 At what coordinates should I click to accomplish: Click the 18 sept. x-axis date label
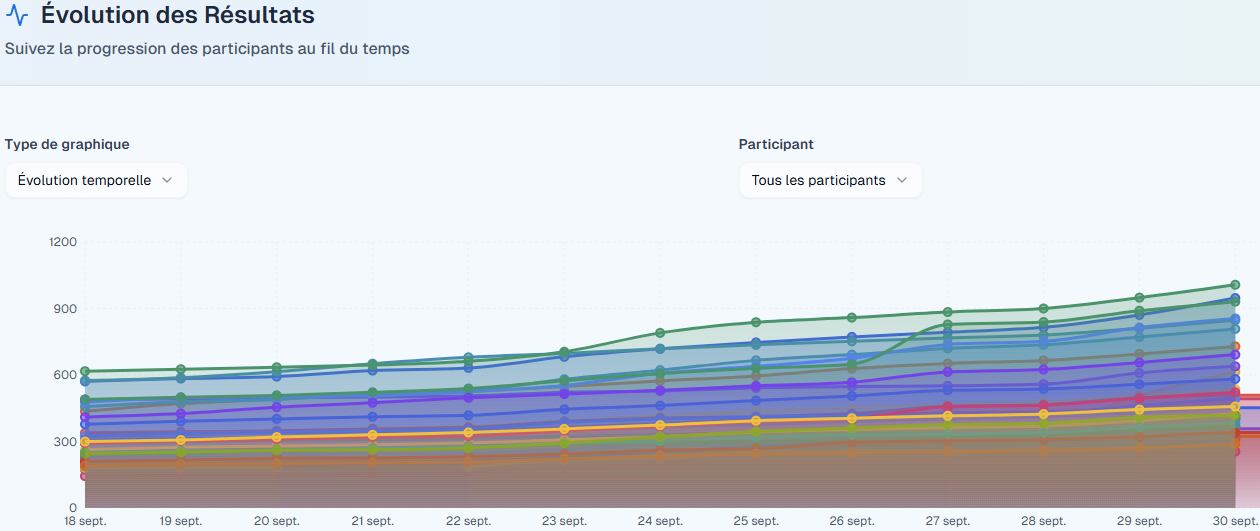[85, 521]
